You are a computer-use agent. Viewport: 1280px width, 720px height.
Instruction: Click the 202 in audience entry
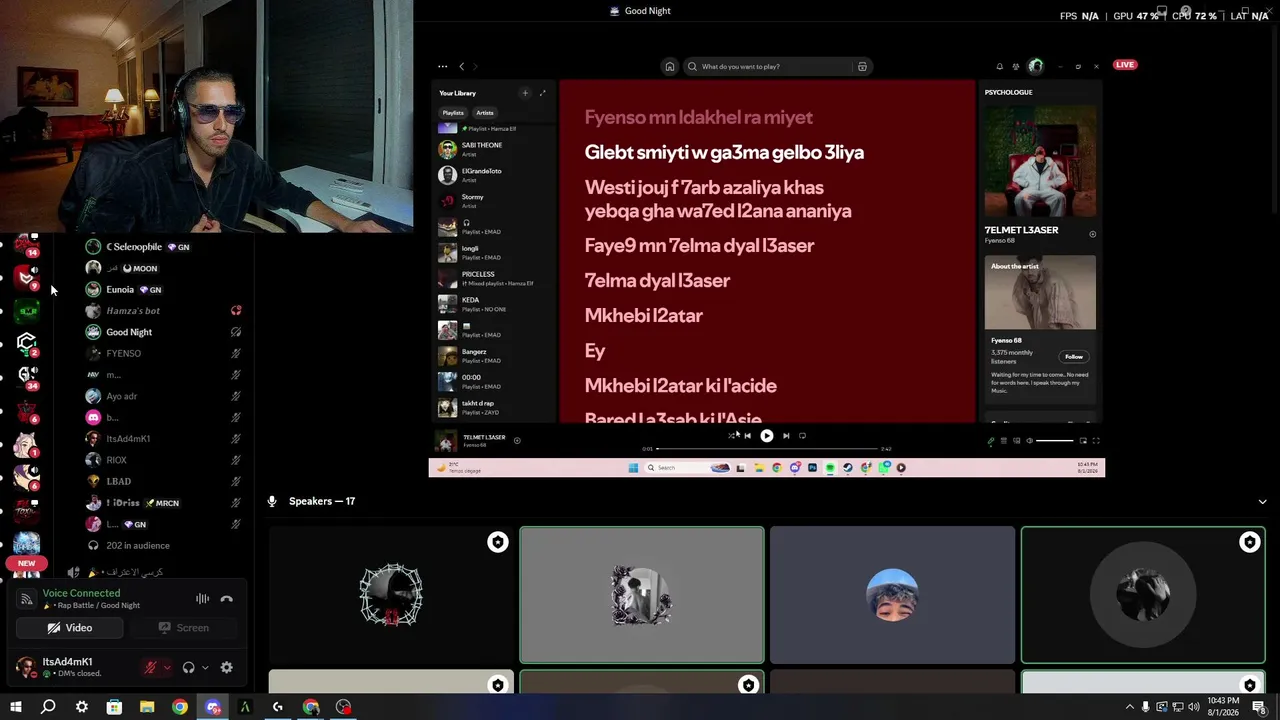point(138,546)
